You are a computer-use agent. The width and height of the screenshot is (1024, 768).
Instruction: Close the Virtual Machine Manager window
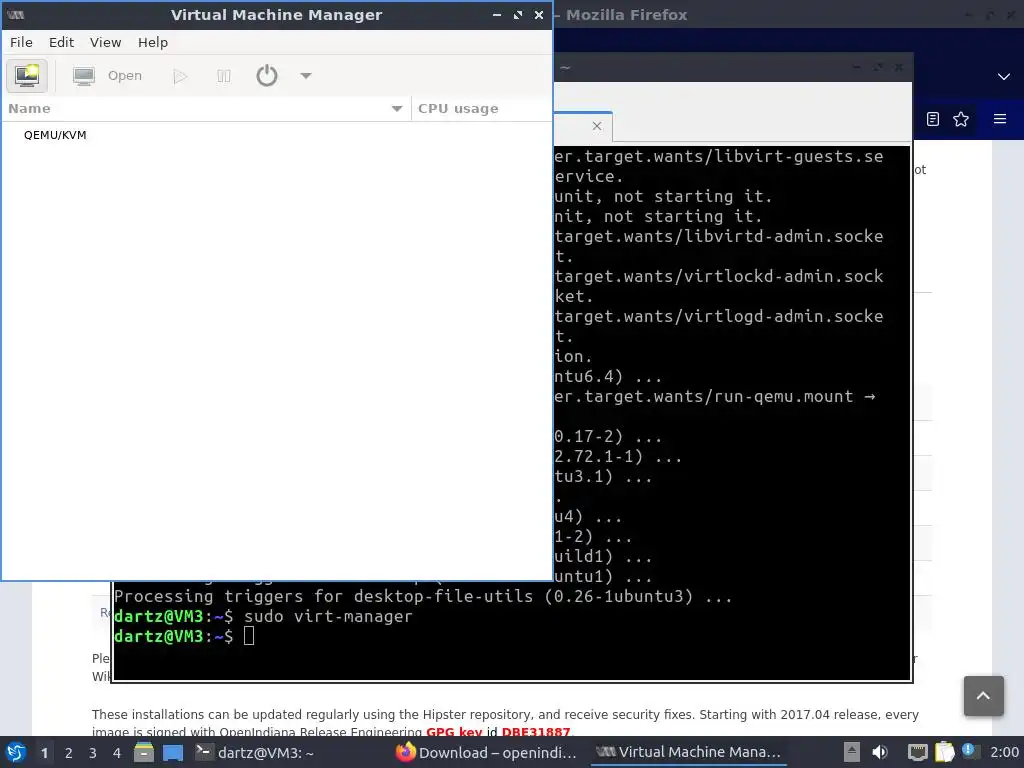pyautogui.click(x=539, y=15)
